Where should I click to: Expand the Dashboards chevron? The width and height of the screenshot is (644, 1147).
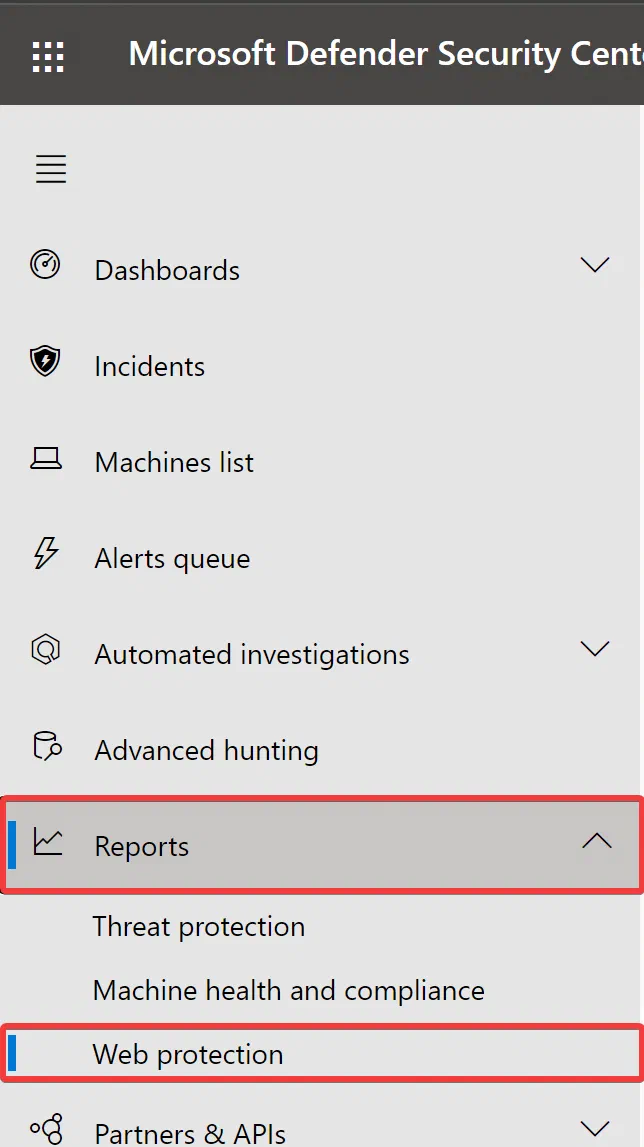(595, 264)
